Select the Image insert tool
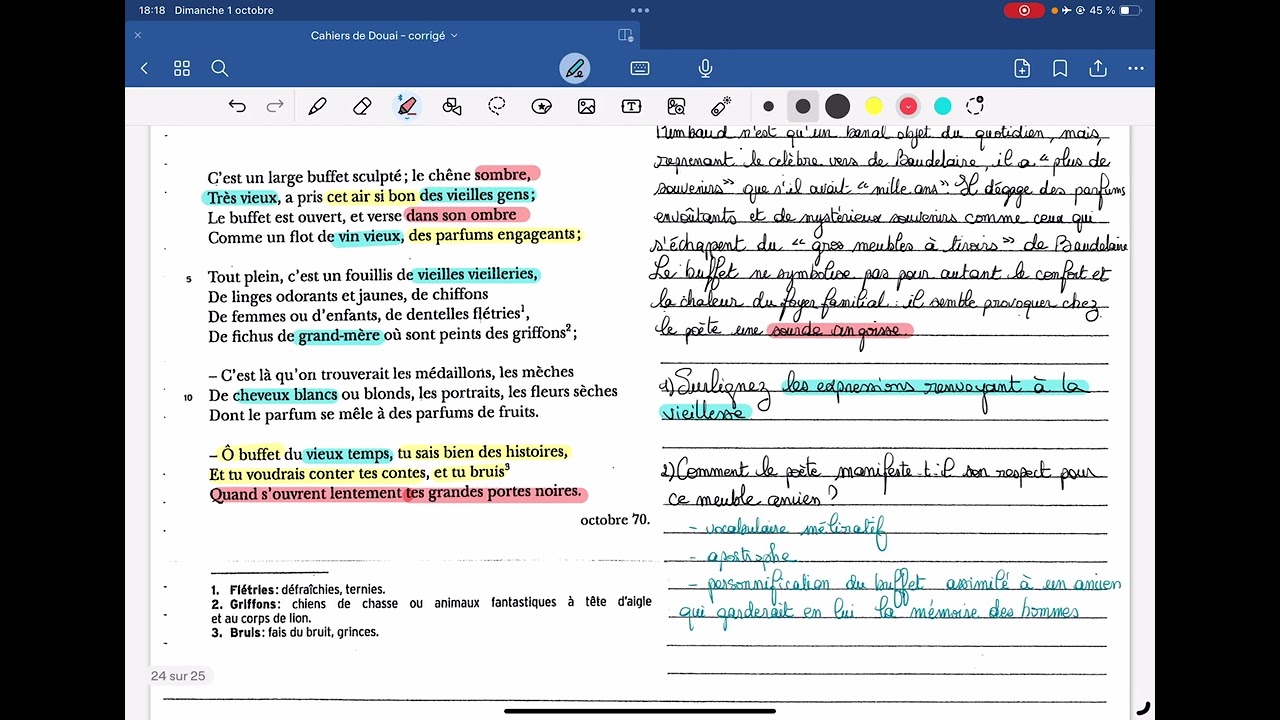 (x=587, y=106)
